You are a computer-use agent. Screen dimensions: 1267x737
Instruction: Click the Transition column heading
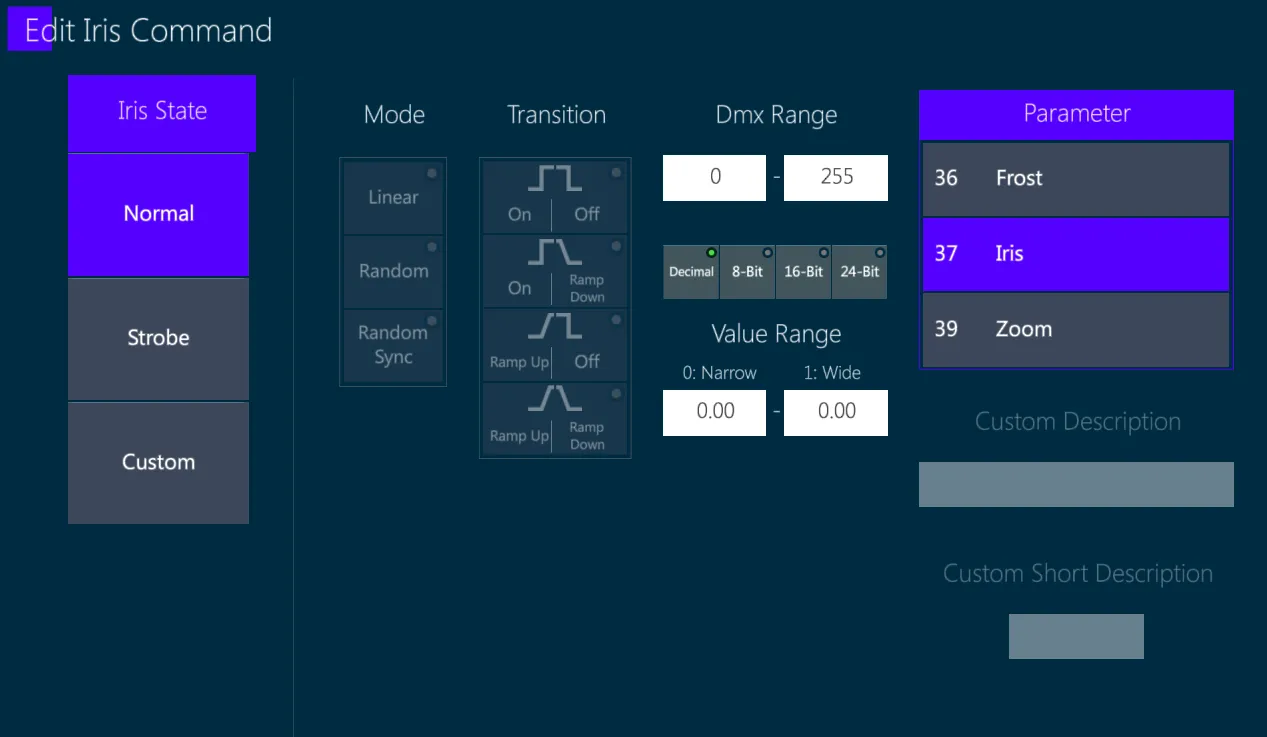(557, 115)
